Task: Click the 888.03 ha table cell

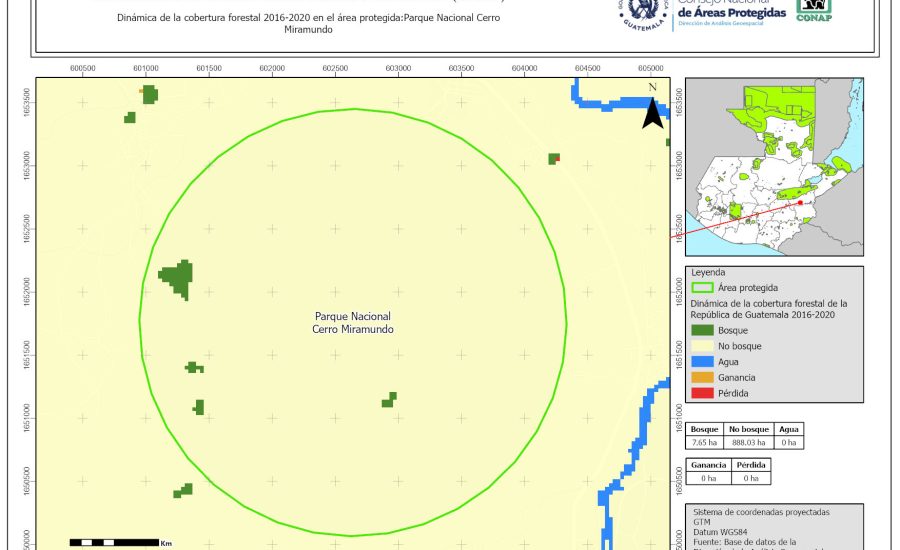Action: coord(747,442)
